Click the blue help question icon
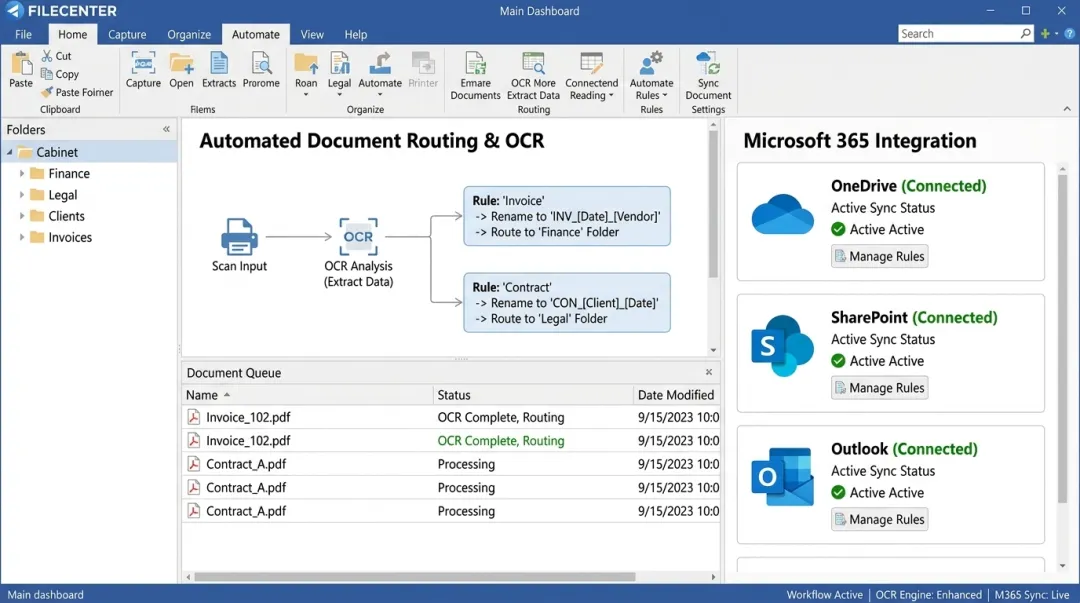 click(x=1069, y=34)
